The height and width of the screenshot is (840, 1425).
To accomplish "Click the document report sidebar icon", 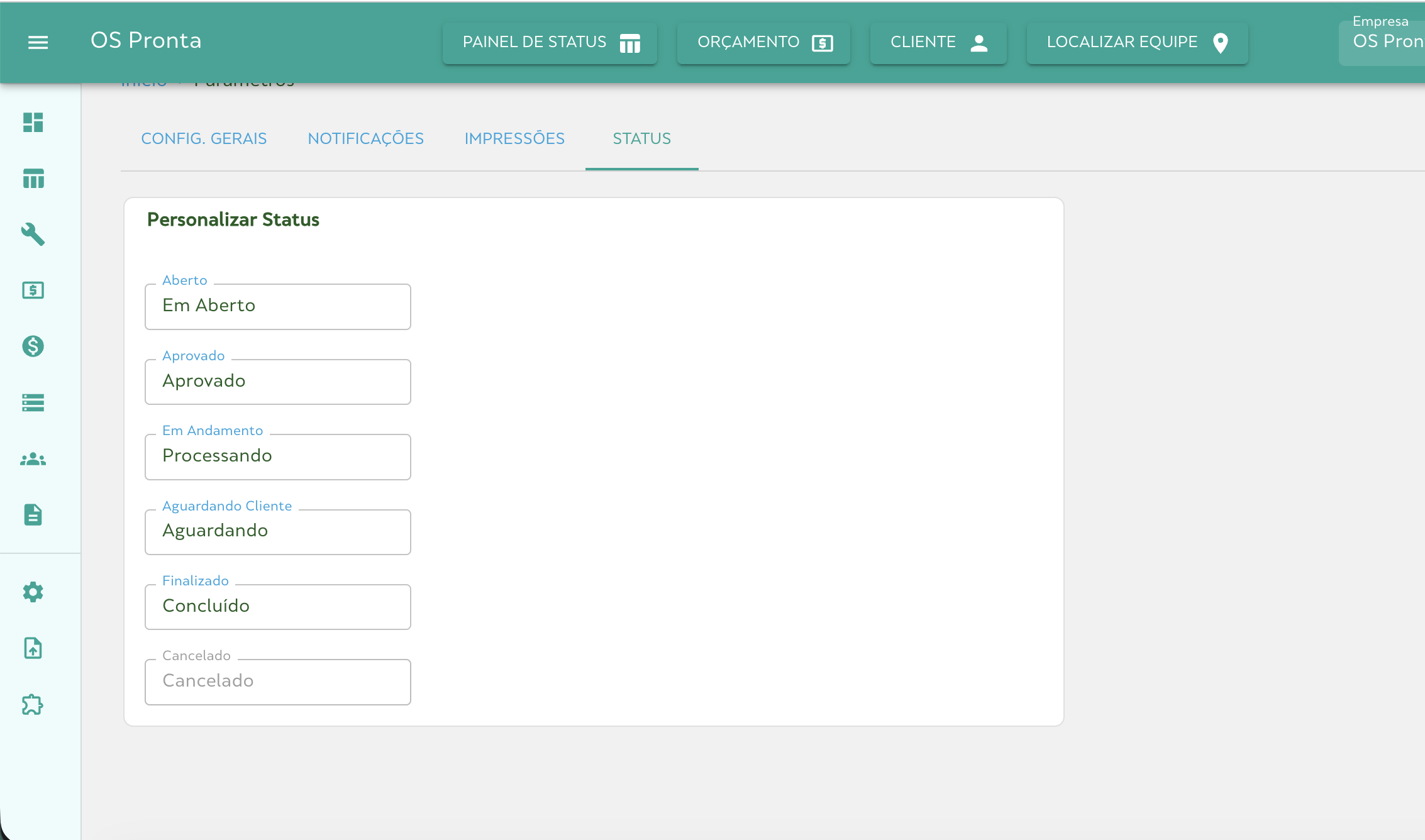I will click(x=33, y=515).
